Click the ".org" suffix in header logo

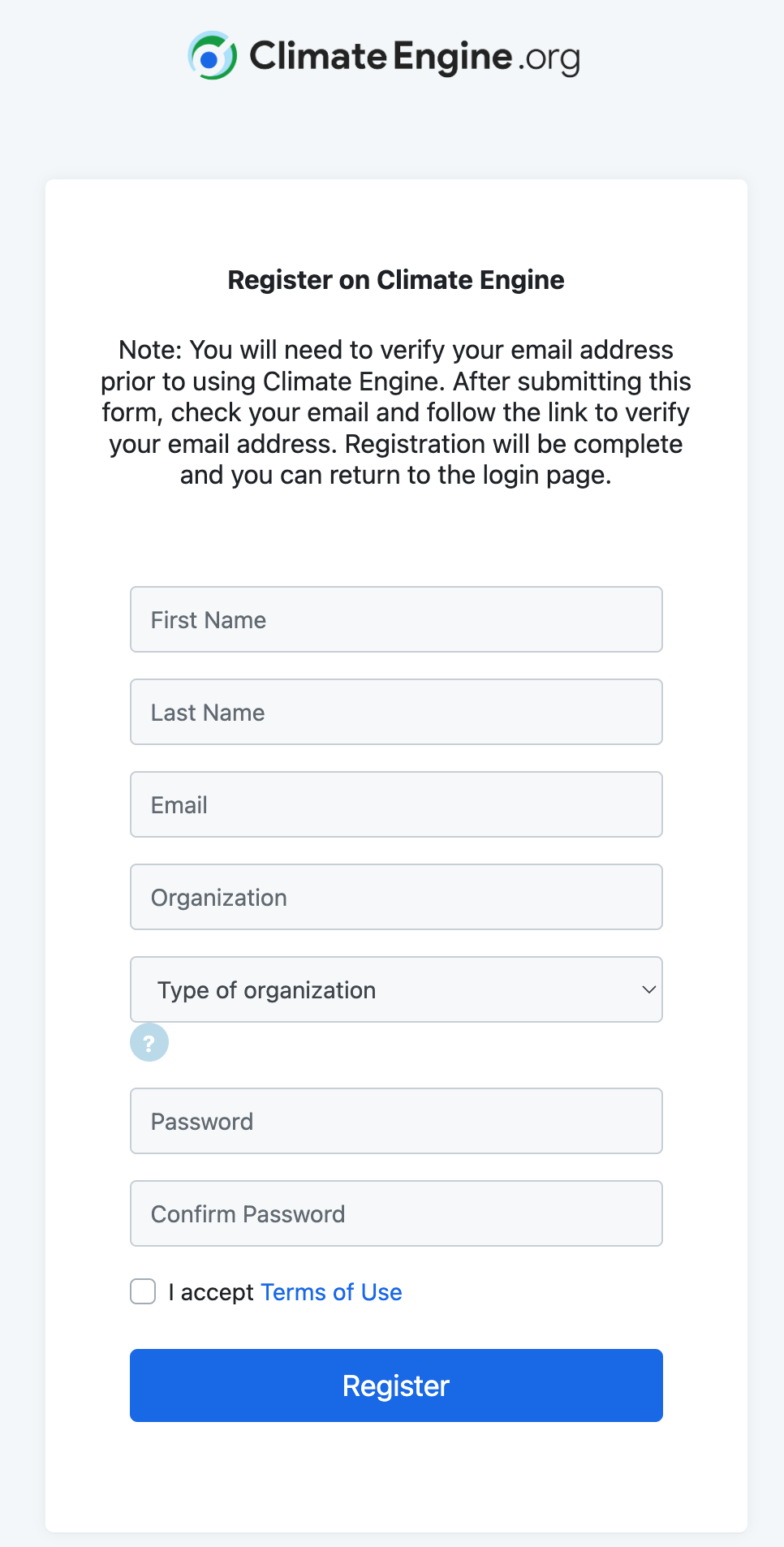tap(549, 58)
